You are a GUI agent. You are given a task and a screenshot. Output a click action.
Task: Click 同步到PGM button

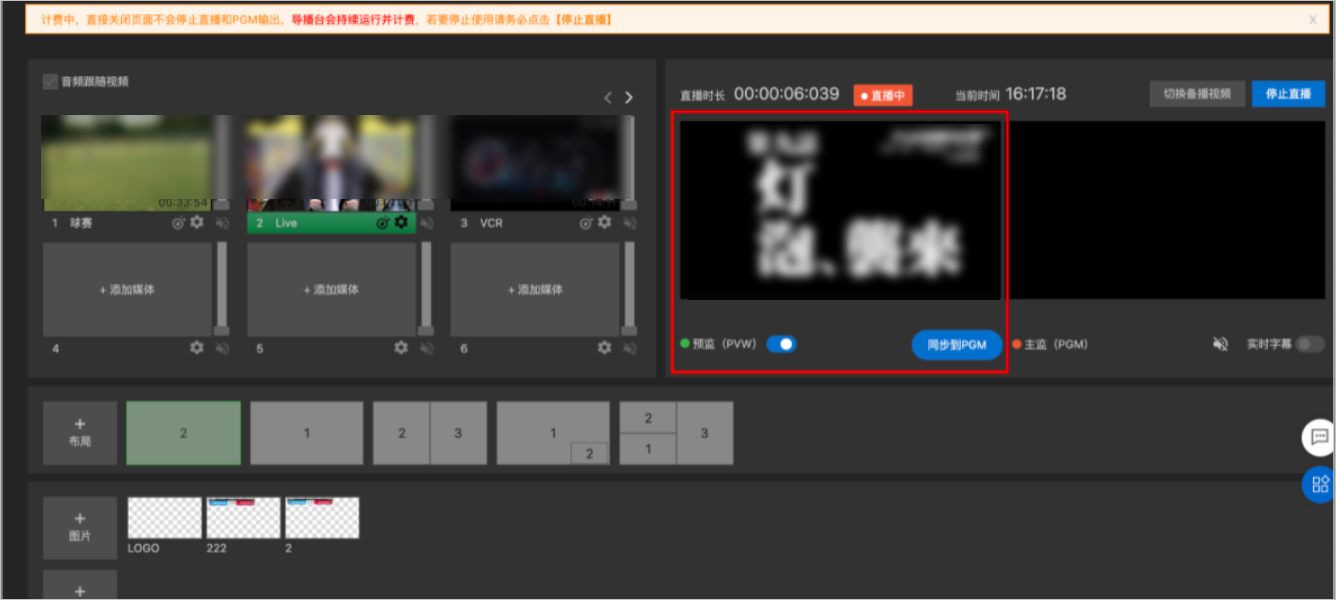pos(957,344)
